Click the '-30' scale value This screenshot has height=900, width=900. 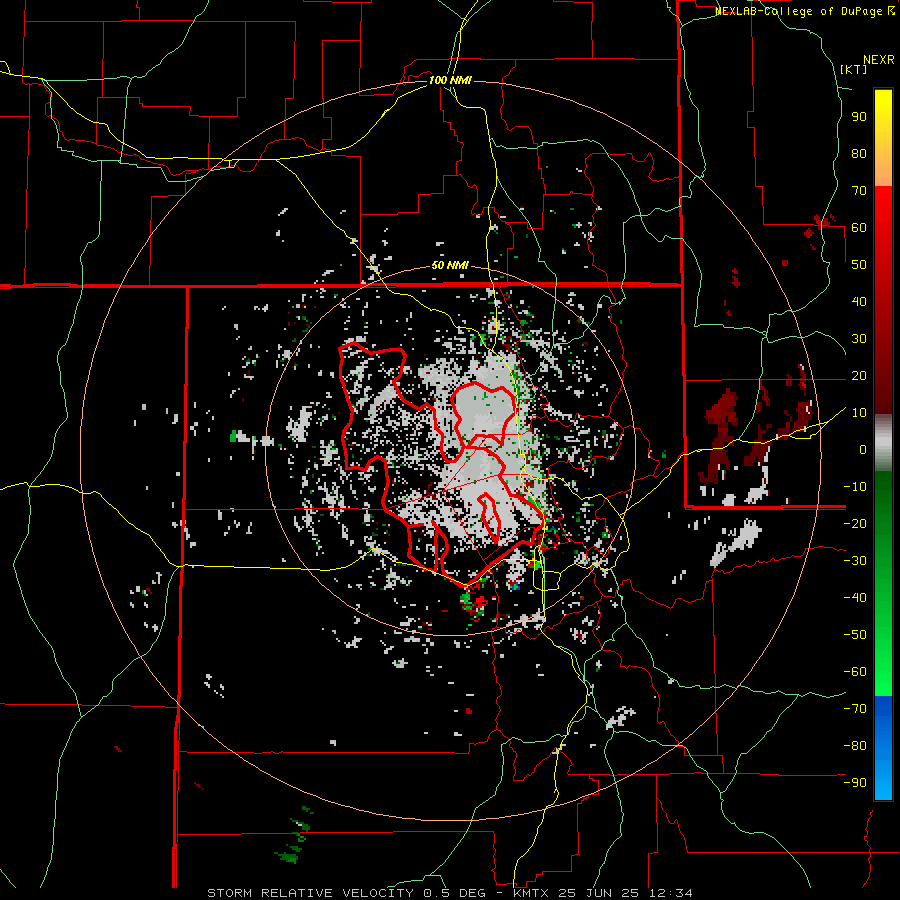point(855,561)
